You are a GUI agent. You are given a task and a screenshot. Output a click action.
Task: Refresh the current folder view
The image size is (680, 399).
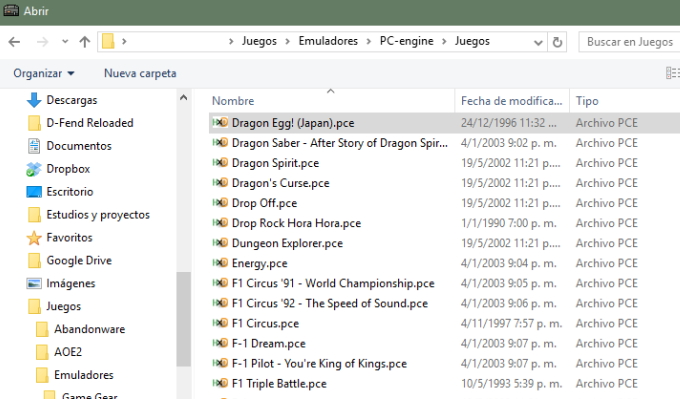(x=557, y=42)
